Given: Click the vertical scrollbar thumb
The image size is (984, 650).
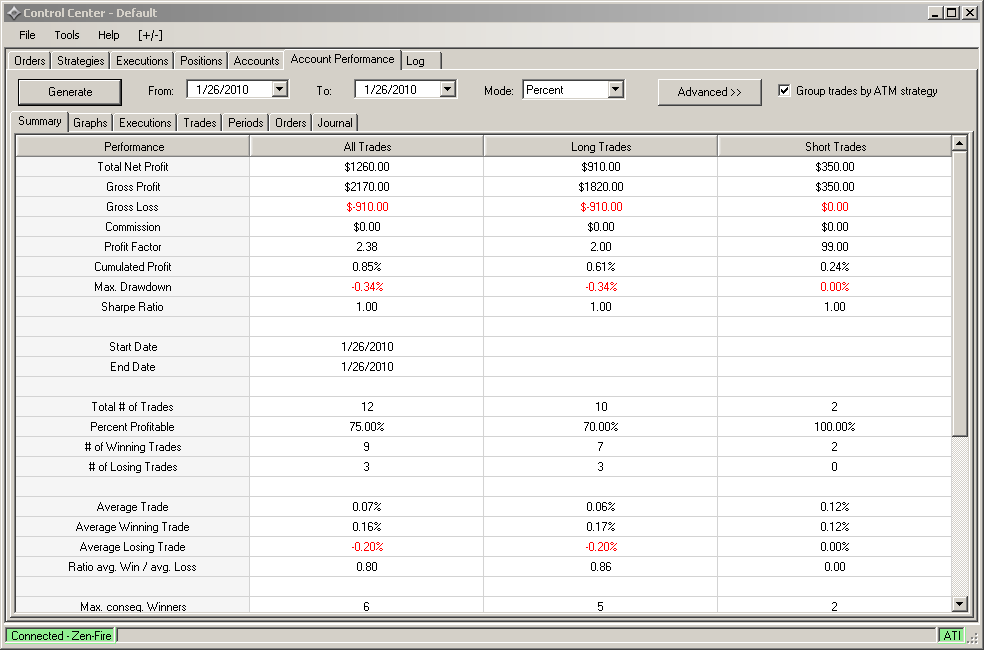Looking at the screenshot, I should [959, 294].
